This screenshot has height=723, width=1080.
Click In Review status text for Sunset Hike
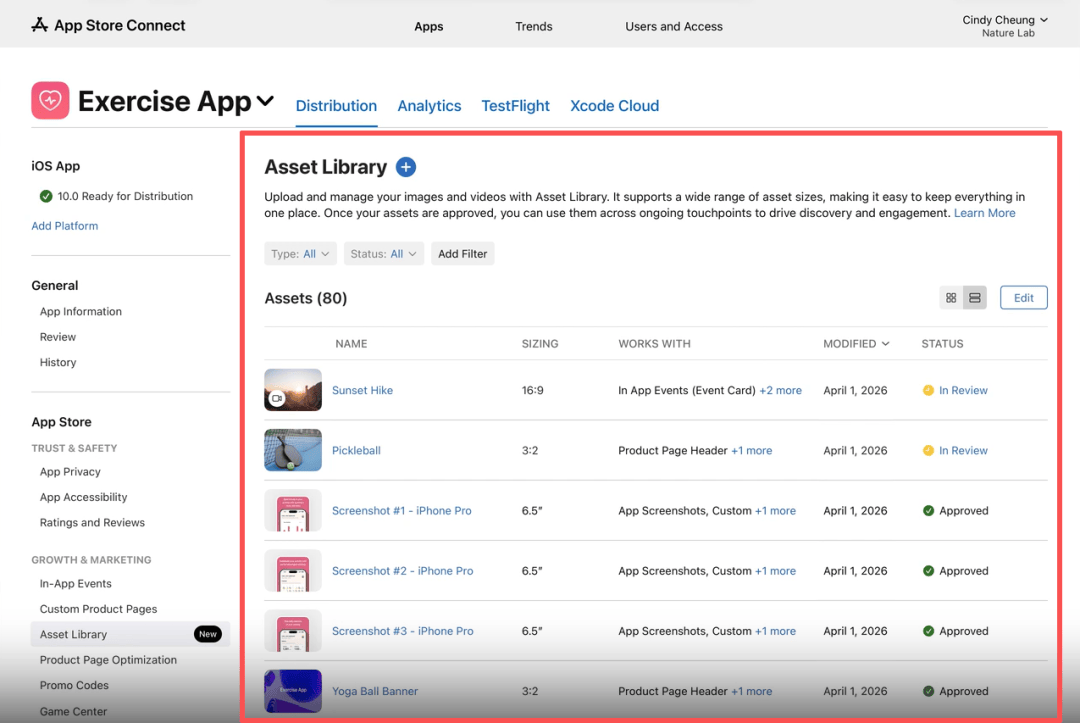pos(963,390)
